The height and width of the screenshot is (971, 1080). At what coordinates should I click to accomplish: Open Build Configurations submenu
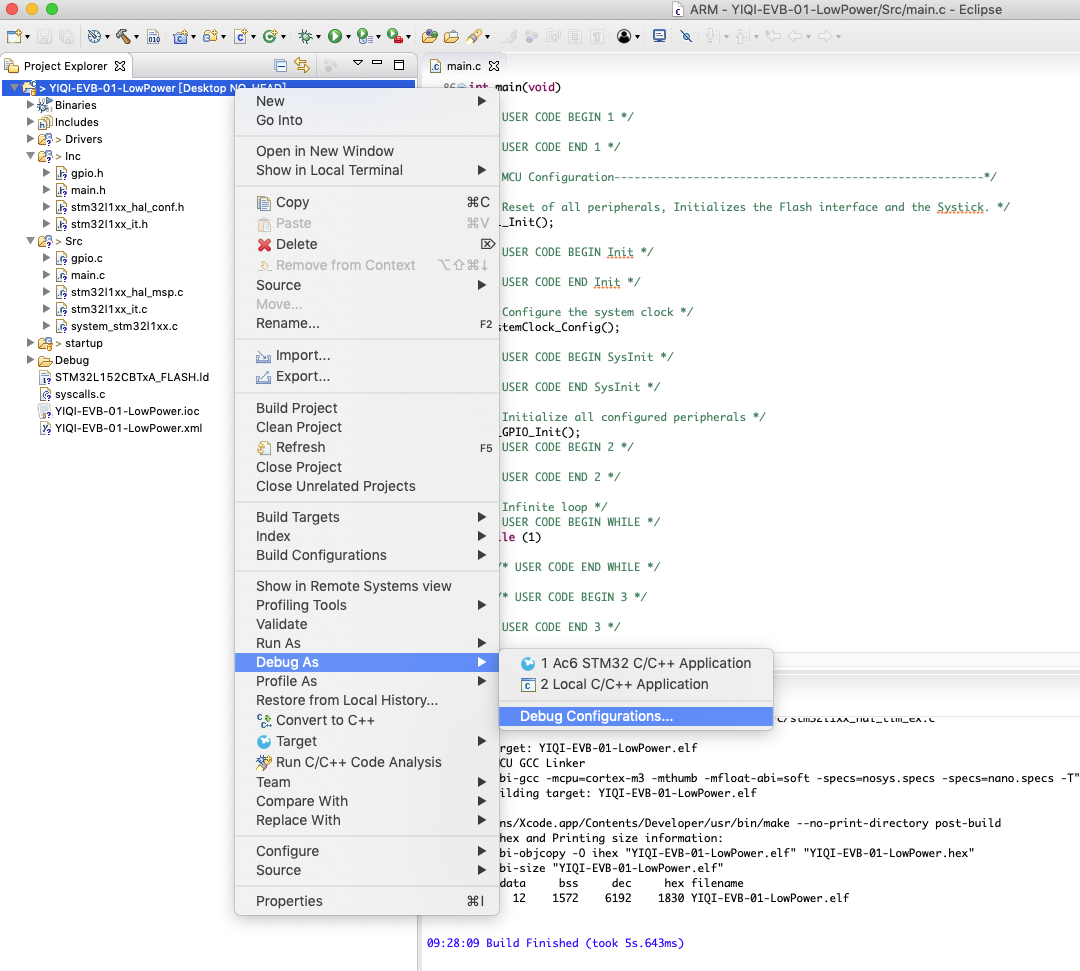click(x=367, y=555)
